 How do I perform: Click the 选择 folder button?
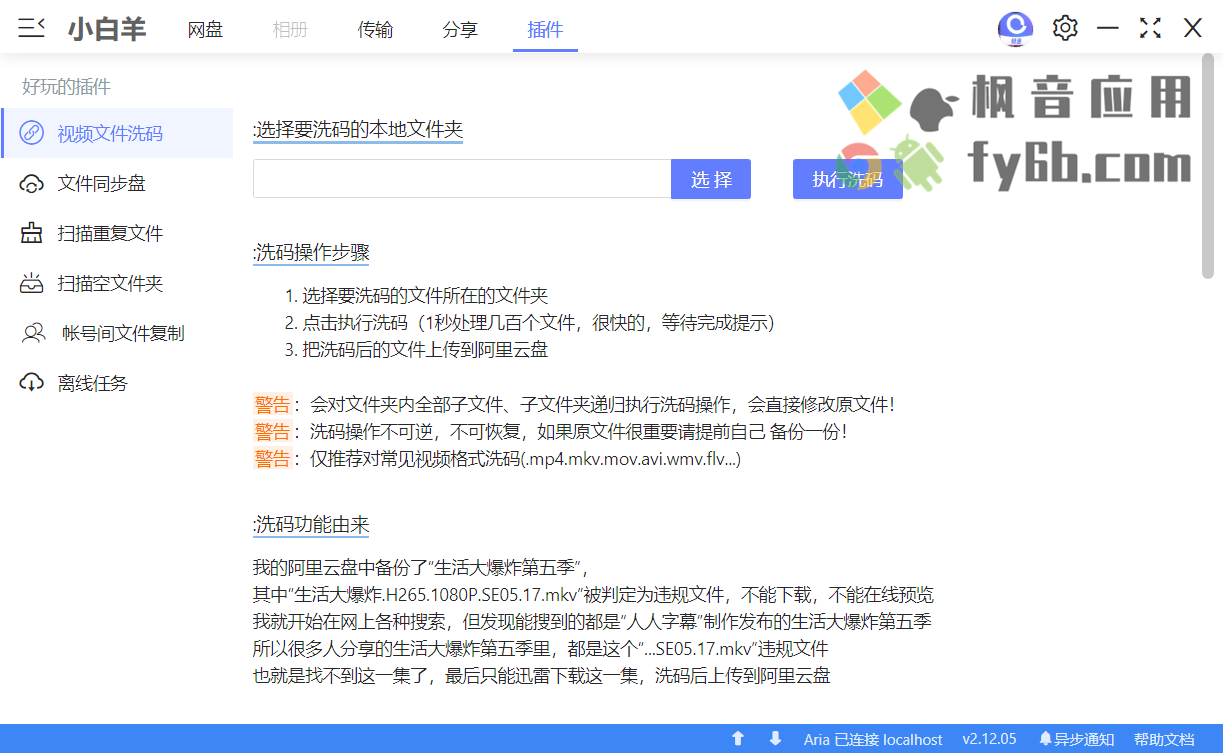pos(711,179)
